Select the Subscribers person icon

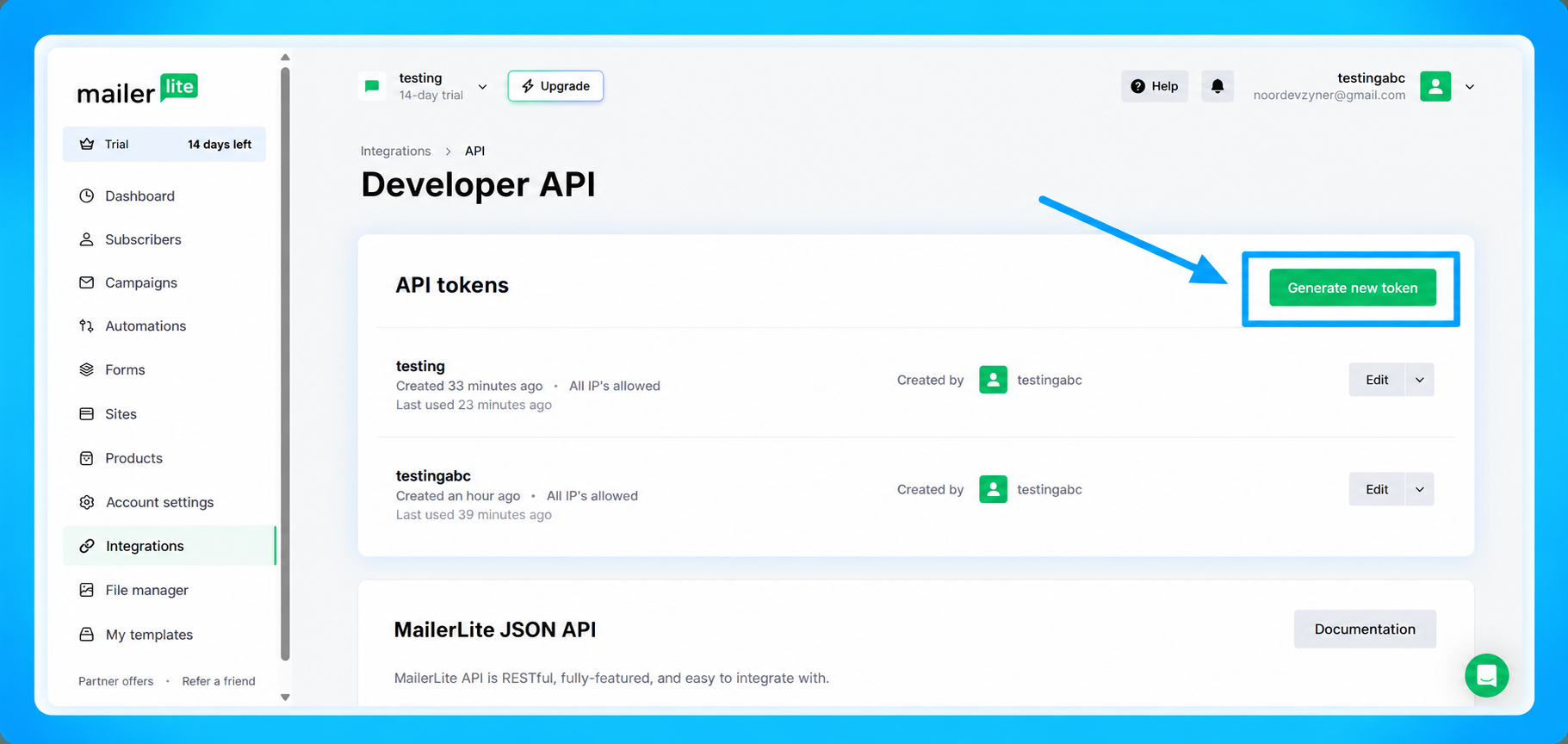[86, 239]
